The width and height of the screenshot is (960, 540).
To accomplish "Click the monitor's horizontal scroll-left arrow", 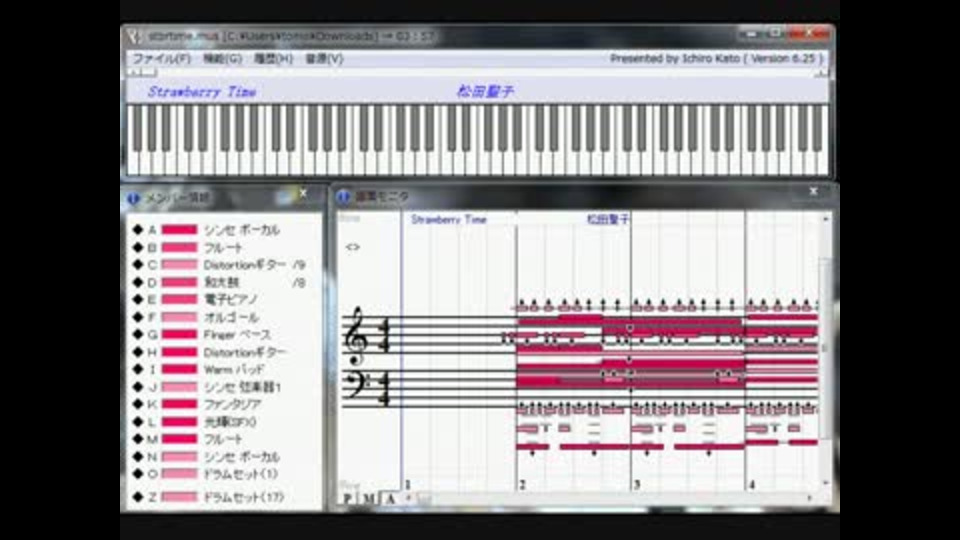I will 408,498.
